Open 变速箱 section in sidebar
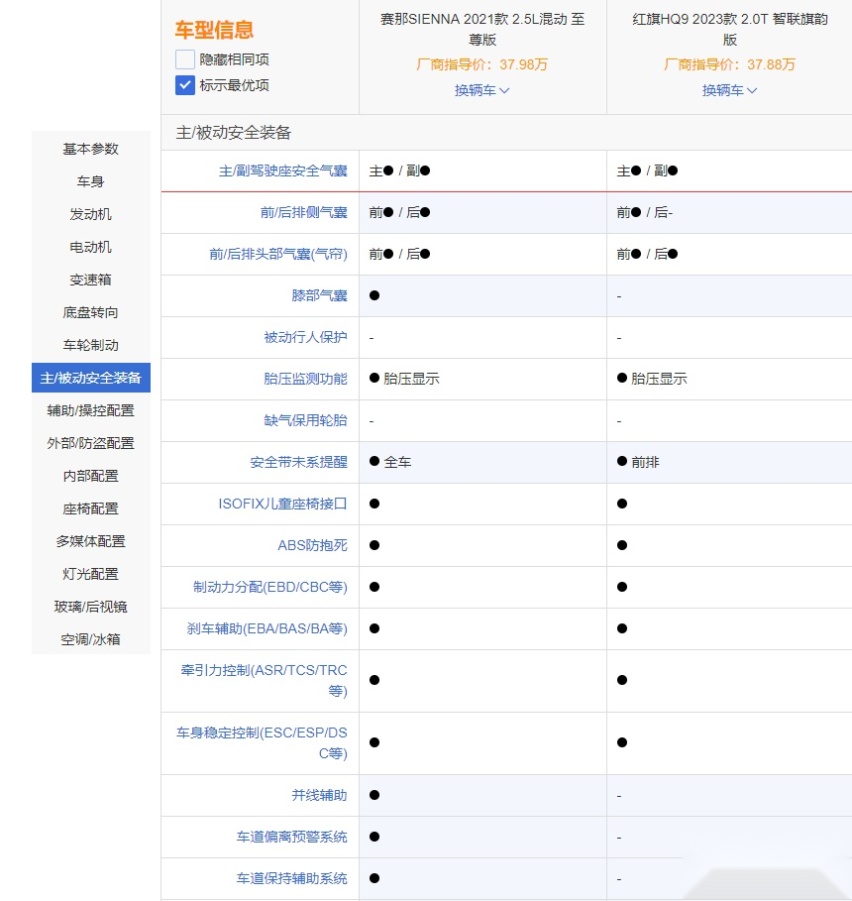The image size is (852, 901). click(91, 280)
